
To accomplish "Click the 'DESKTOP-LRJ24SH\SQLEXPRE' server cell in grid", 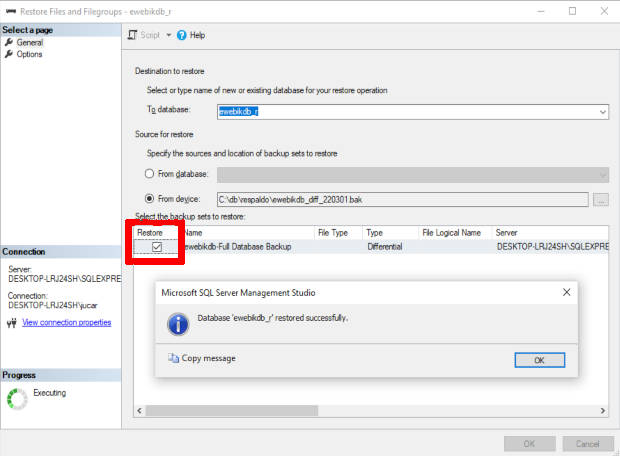I will pos(552,246).
